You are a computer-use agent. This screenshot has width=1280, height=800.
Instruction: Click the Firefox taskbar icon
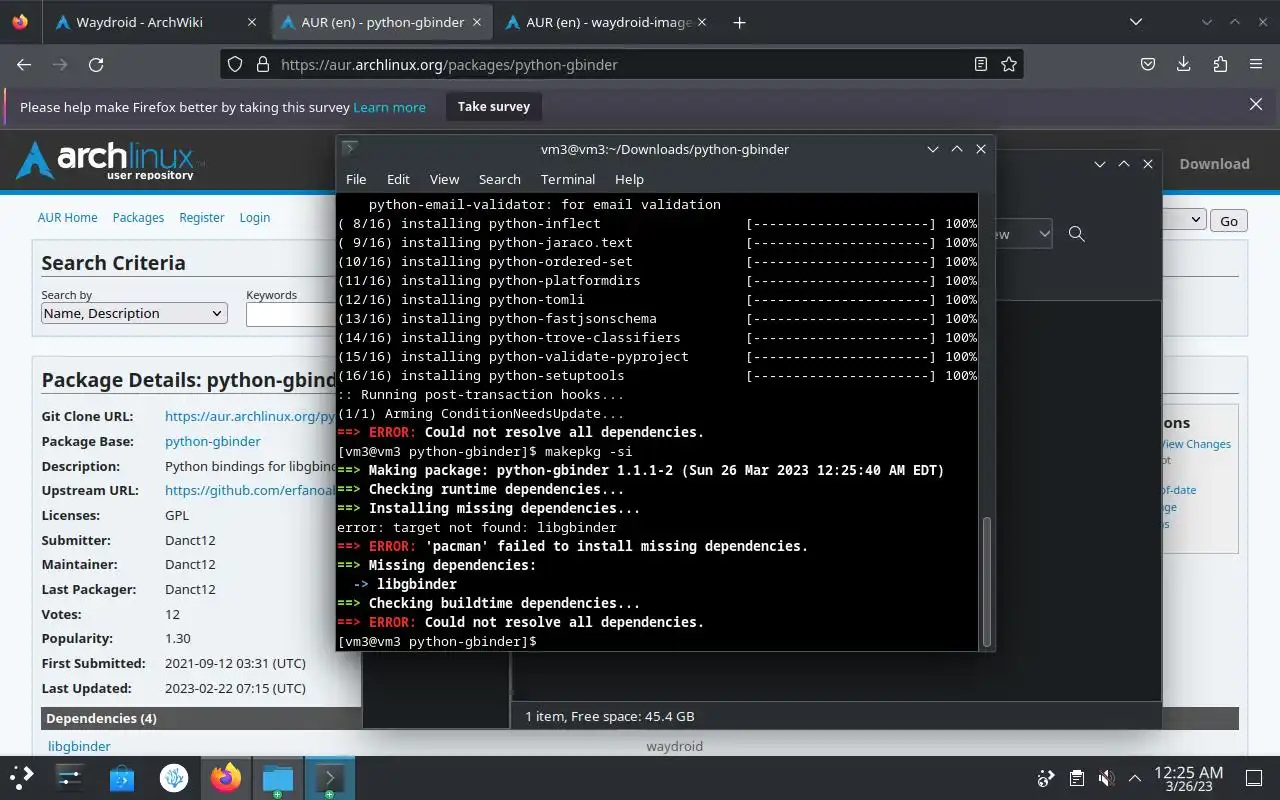coord(226,777)
